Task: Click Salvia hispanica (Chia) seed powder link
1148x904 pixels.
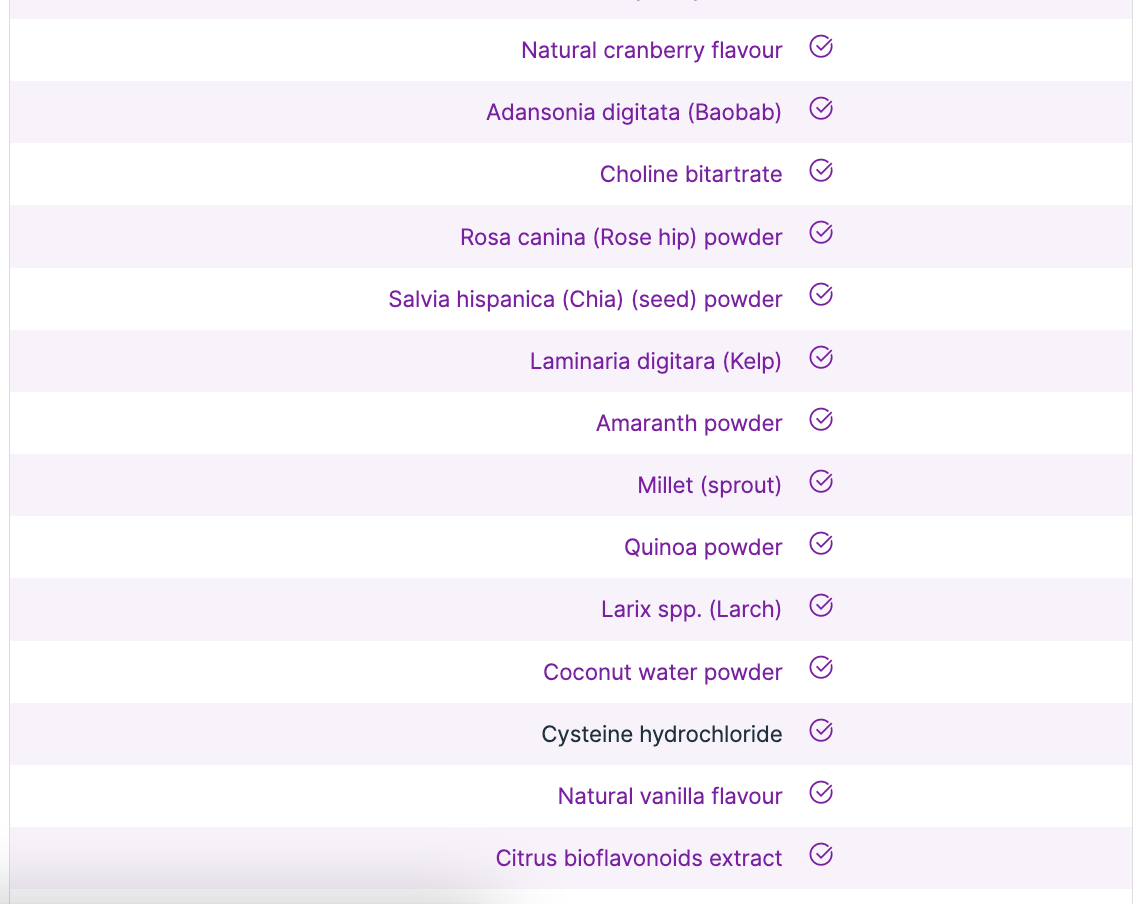Action: click(585, 299)
